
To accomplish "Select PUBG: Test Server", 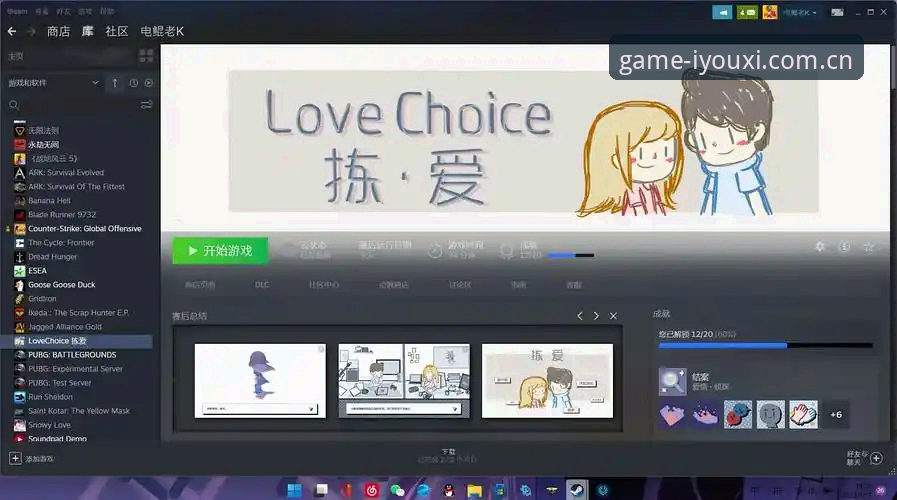I will click(x=59, y=383).
